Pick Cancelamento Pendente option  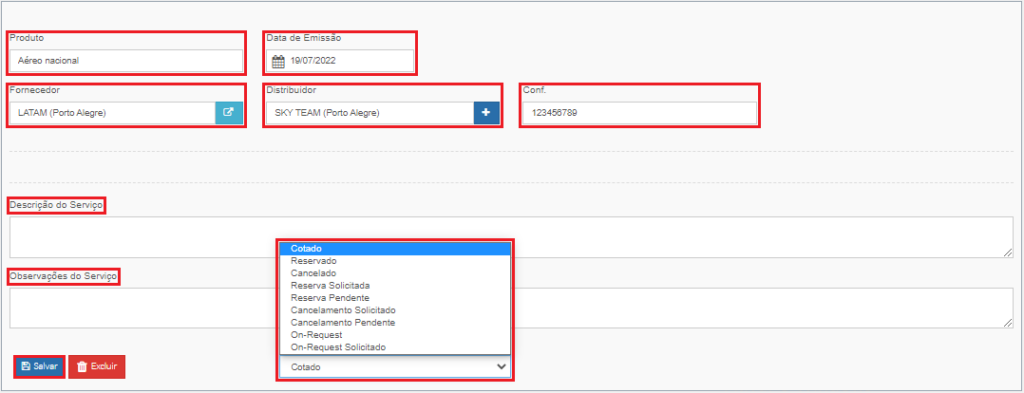[395, 322]
